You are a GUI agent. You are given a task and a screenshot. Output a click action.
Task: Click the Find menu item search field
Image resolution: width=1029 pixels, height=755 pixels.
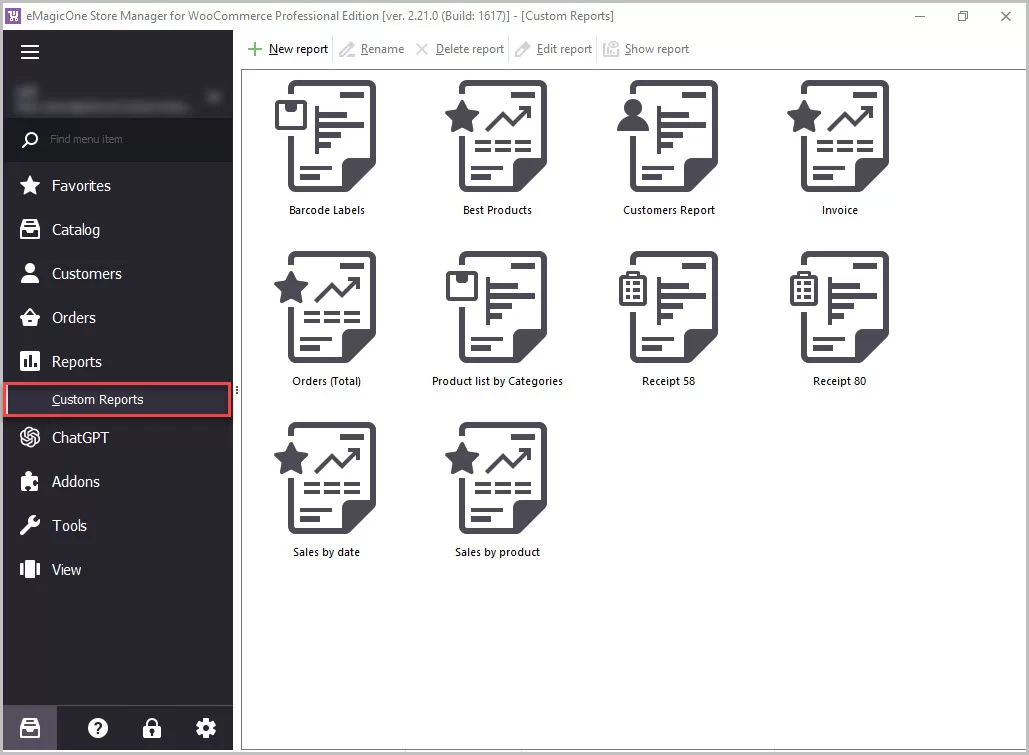[x=130, y=139]
